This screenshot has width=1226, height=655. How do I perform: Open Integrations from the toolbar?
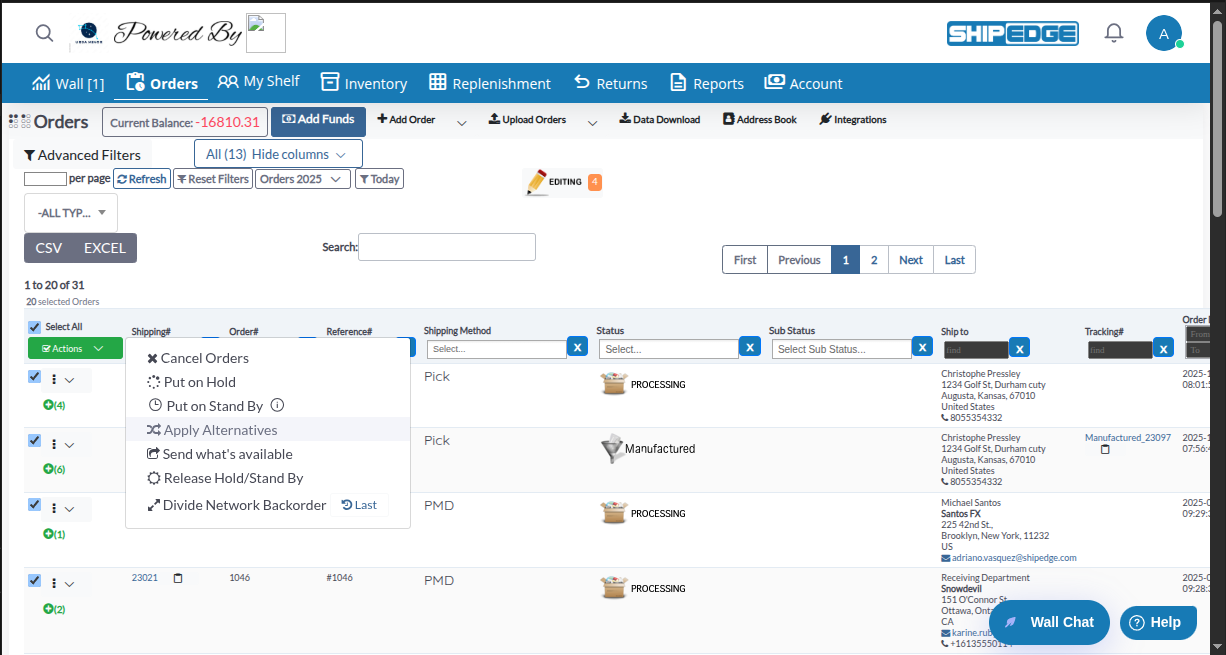coord(853,119)
